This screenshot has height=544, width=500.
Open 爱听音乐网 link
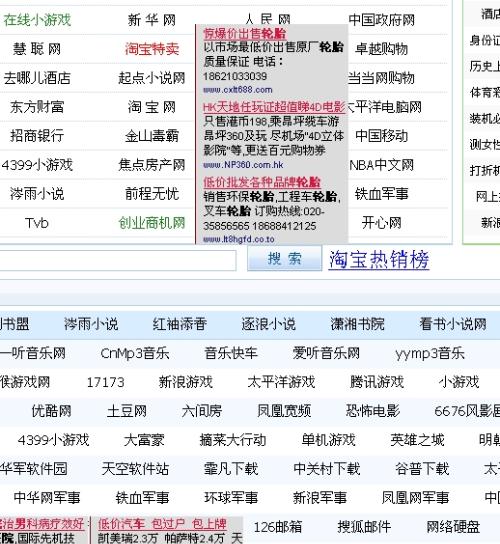pos(326,353)
